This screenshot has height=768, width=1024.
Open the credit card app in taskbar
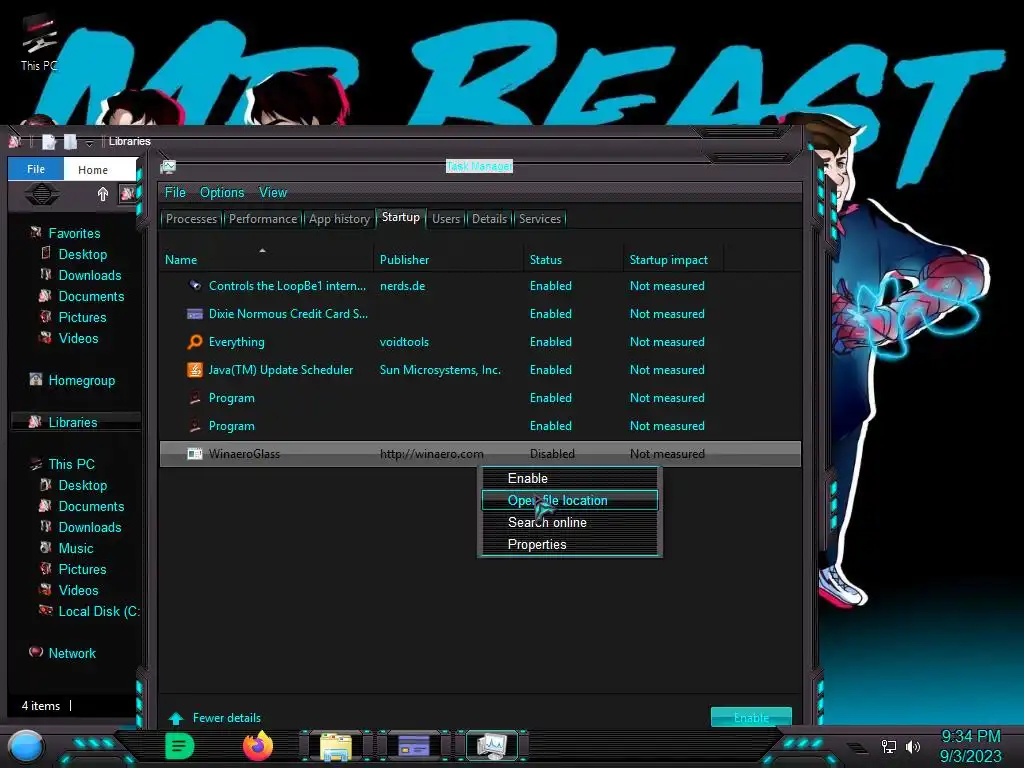coord(413,746)
